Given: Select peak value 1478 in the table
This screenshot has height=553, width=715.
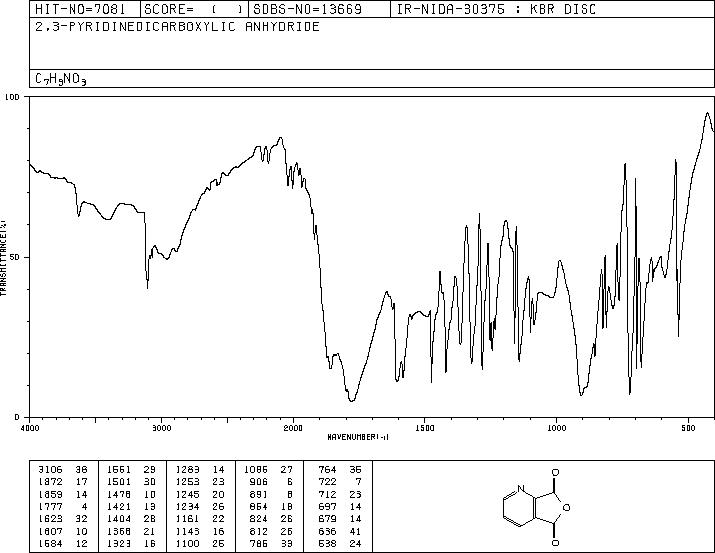Looking at the screenshot, I should click(x=119, y=494).
